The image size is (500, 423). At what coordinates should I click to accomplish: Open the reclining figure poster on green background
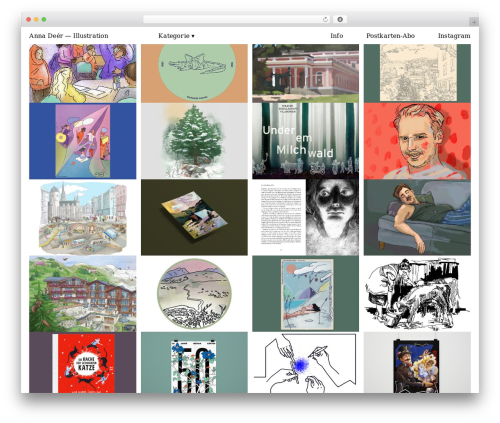306,294
